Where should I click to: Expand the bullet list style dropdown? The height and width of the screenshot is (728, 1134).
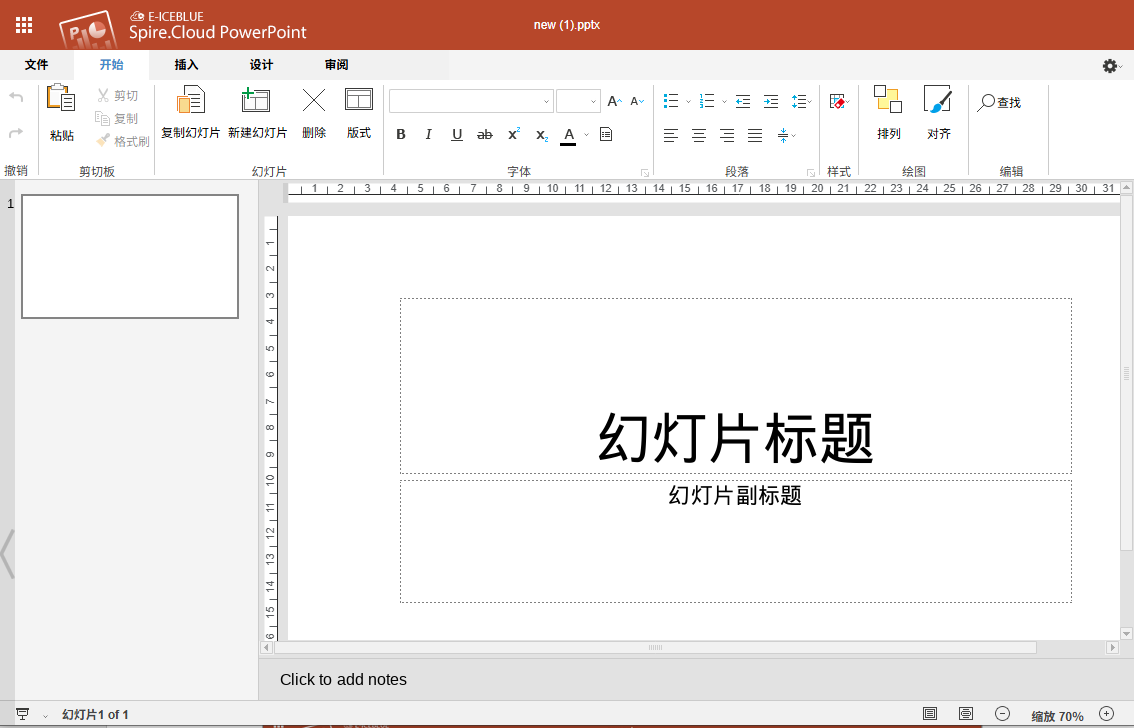[688, 101]
